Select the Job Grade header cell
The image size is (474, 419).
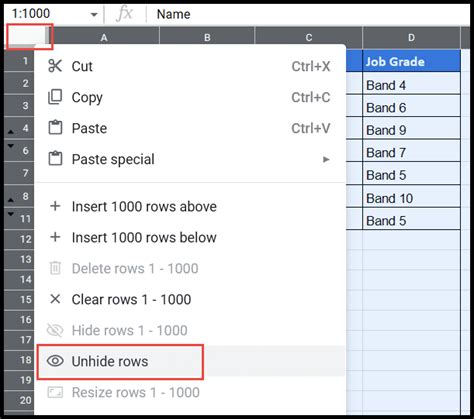coord(411,61)
